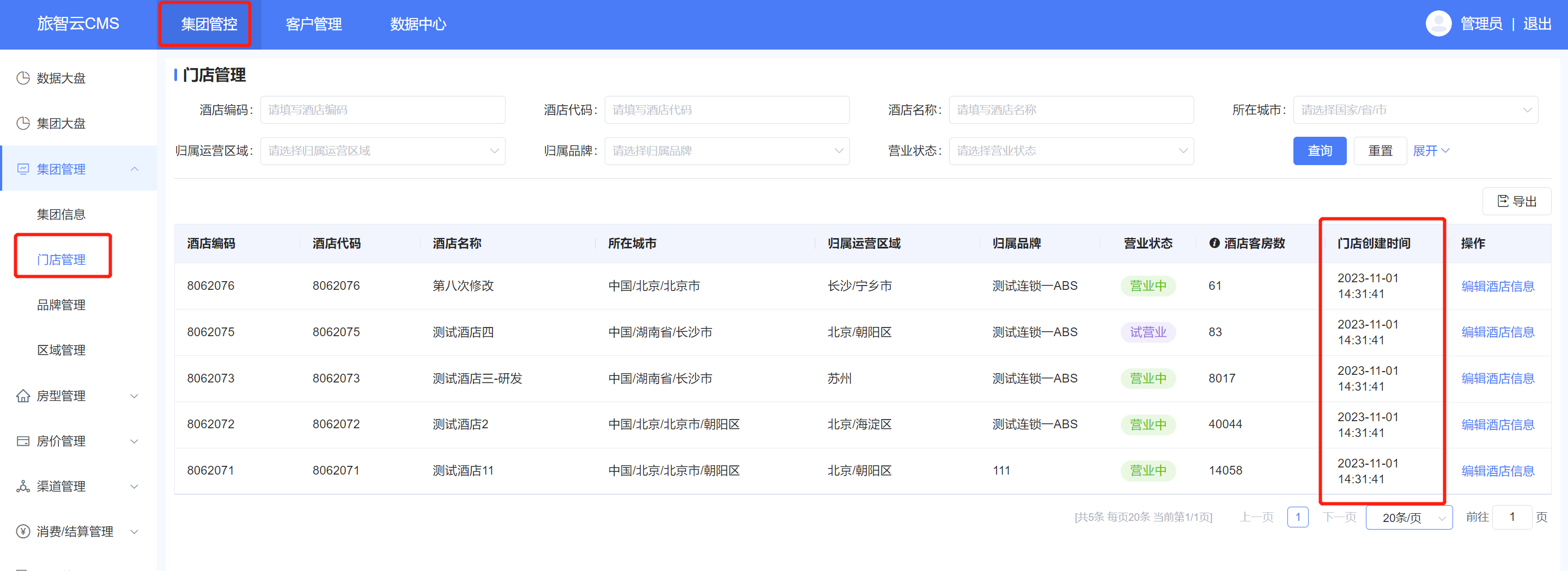This screenshot has width=1568, height=571.
Task: Switch to the 数据中心 top tab
Action: point(418,24)
